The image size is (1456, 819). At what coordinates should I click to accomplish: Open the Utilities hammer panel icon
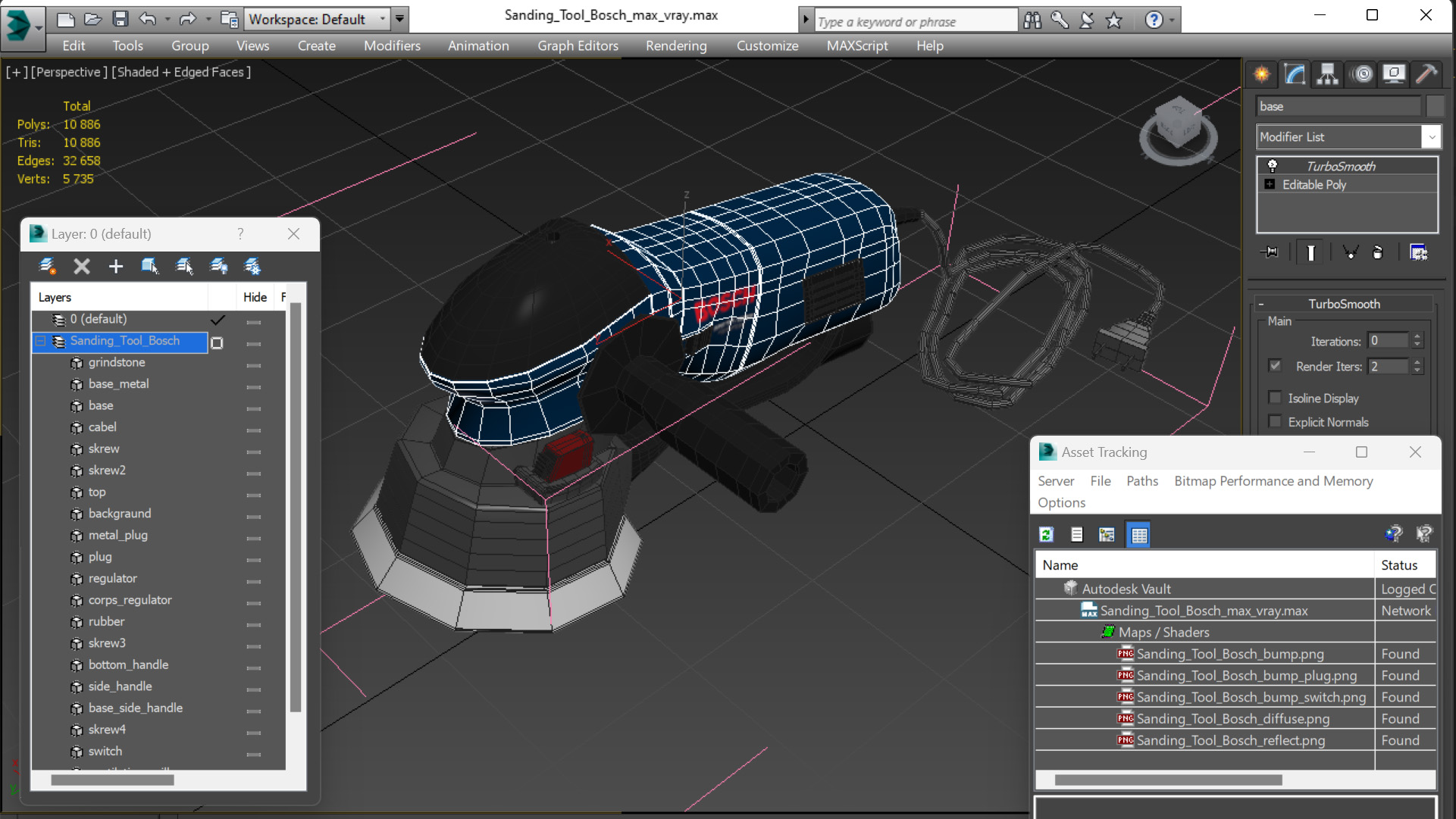[x=1426, y=74]
